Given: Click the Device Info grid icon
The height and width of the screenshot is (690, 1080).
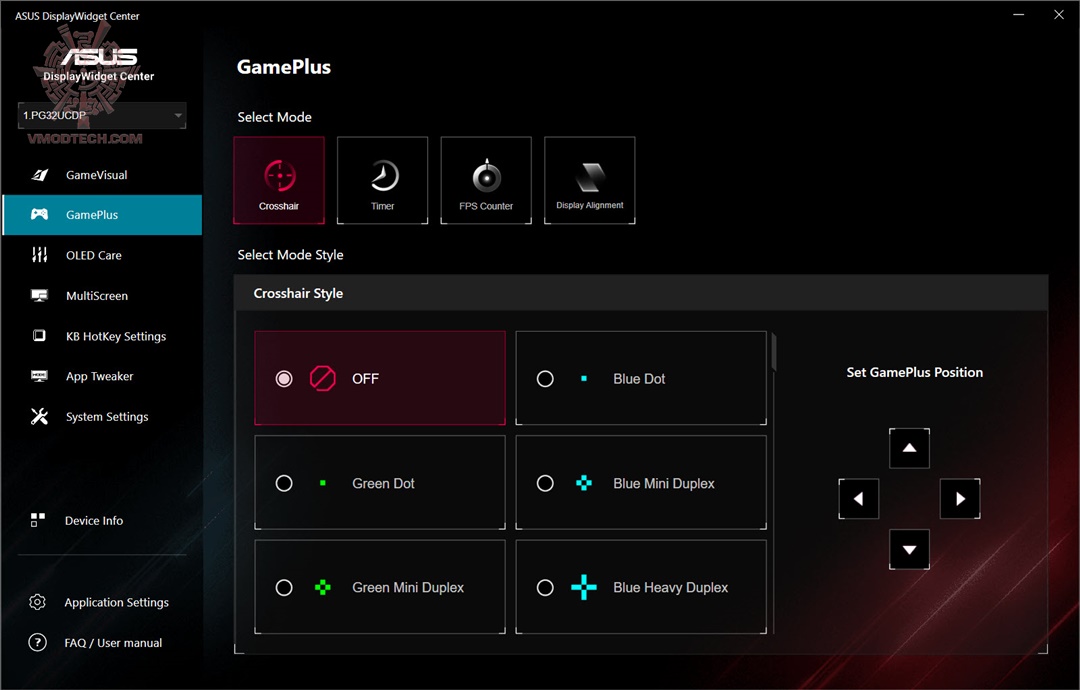Looking at the screenshot, I should pos(38,520).
